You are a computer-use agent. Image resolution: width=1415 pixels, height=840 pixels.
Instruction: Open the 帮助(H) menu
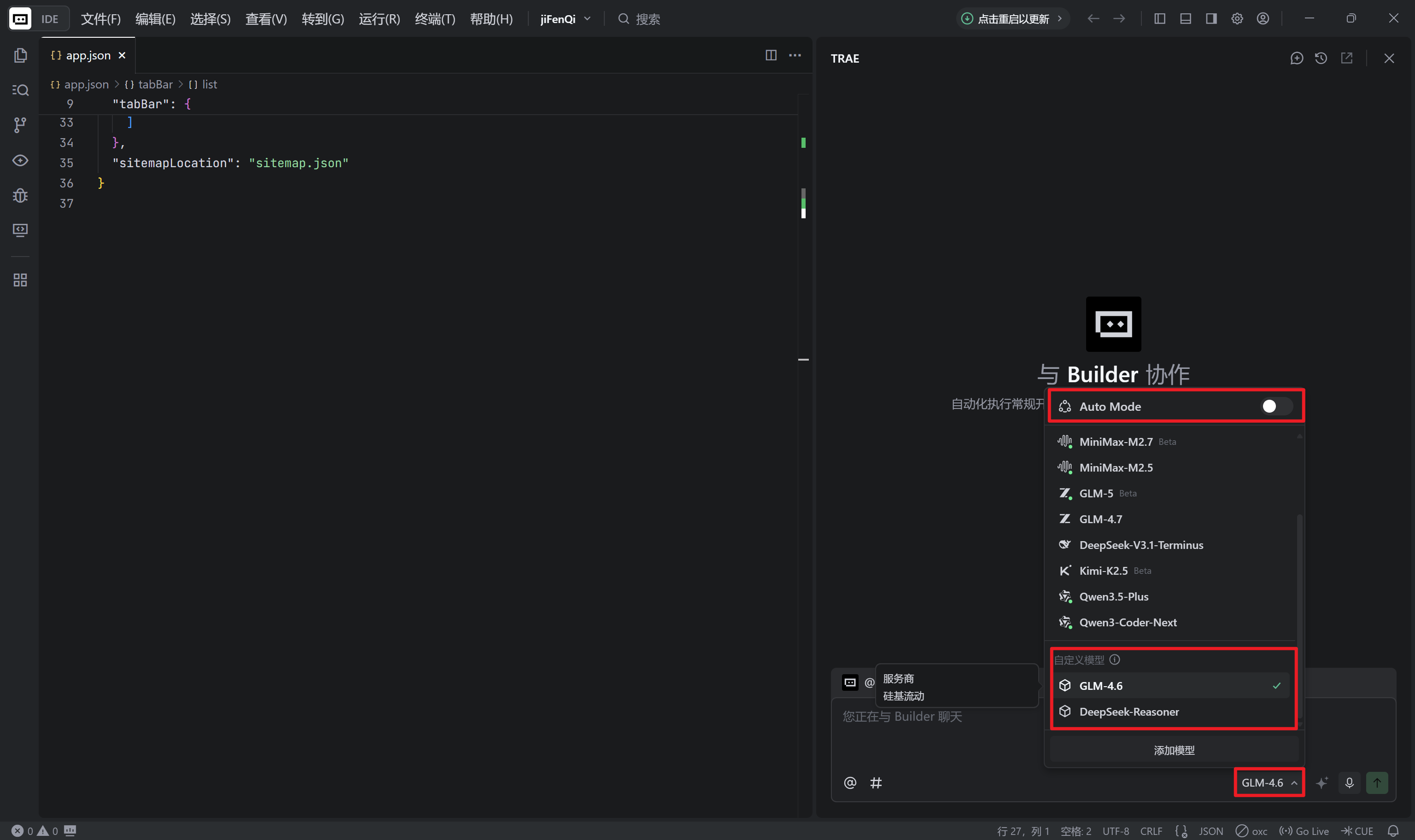point(491,19)
